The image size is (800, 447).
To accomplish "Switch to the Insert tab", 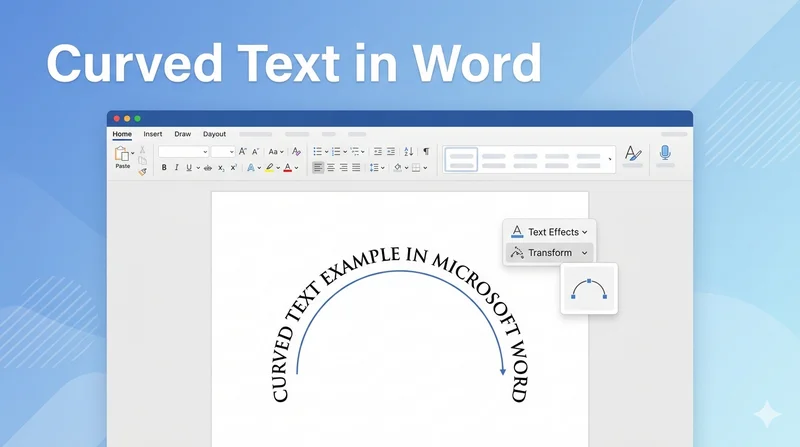I will (153, 134).
